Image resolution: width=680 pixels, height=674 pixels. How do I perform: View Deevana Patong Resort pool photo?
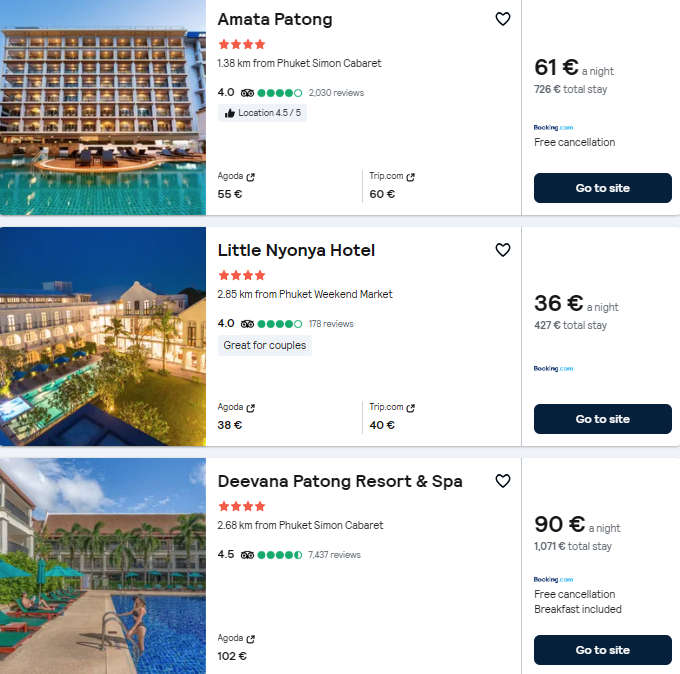pyautogui.click(x=103, y=566)
